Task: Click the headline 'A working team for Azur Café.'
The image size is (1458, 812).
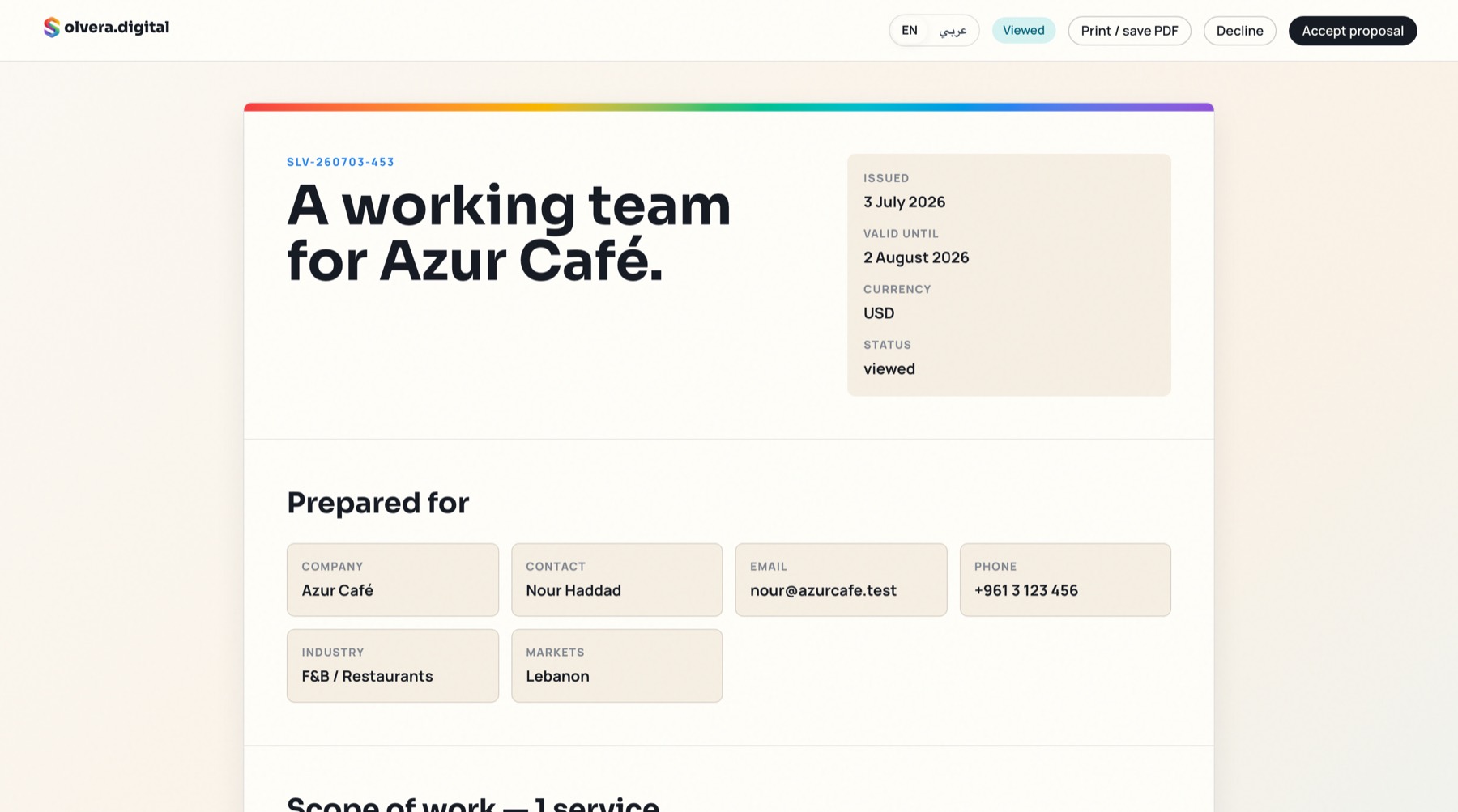Action: [509, 233]
